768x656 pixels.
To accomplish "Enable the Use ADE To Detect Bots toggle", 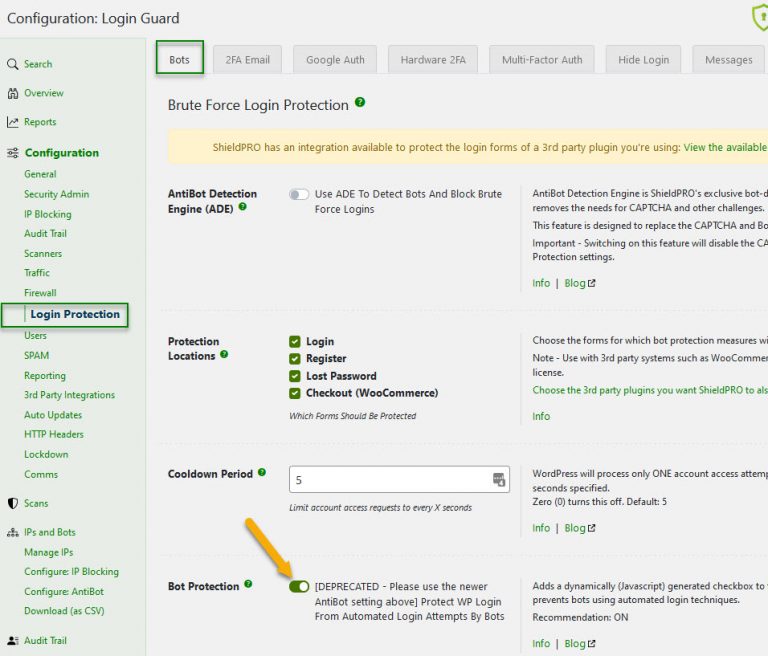I will [299, 194].
